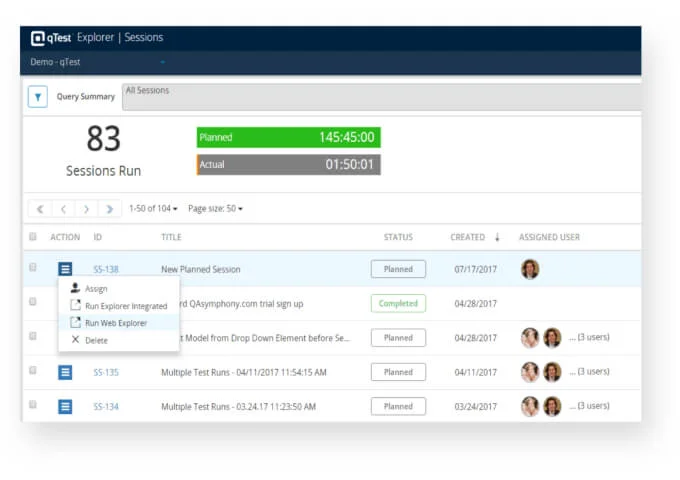Click the qTest logo icon
The height and width of the screenshot is (480, 680).
(38, 38)
